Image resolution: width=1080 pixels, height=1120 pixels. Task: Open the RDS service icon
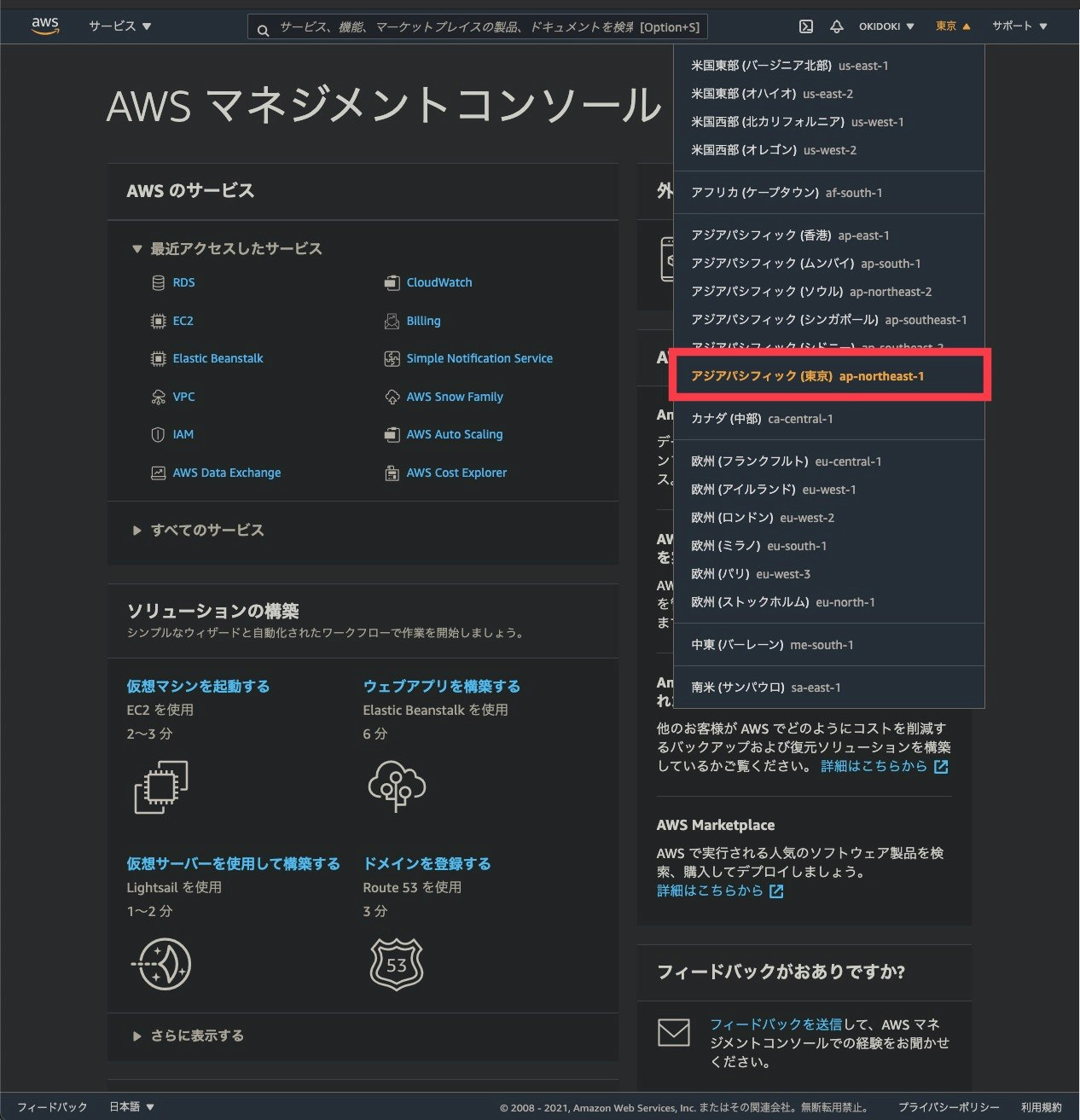tap(159, 281)
